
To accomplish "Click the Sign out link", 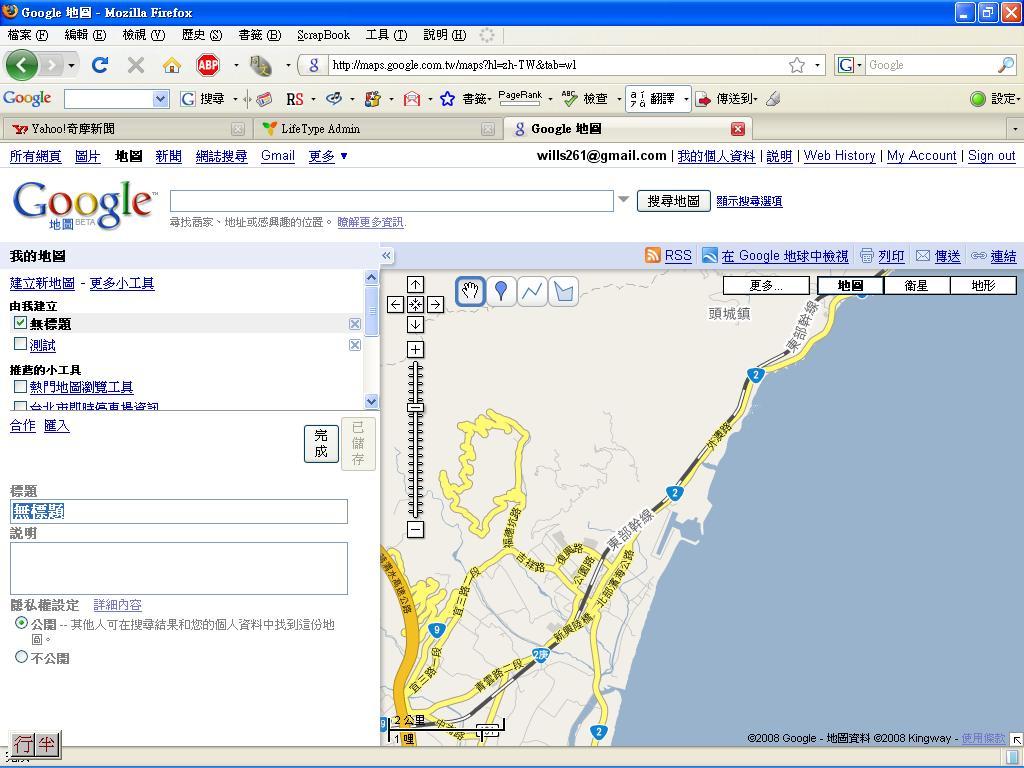I will tap(991, 155).
